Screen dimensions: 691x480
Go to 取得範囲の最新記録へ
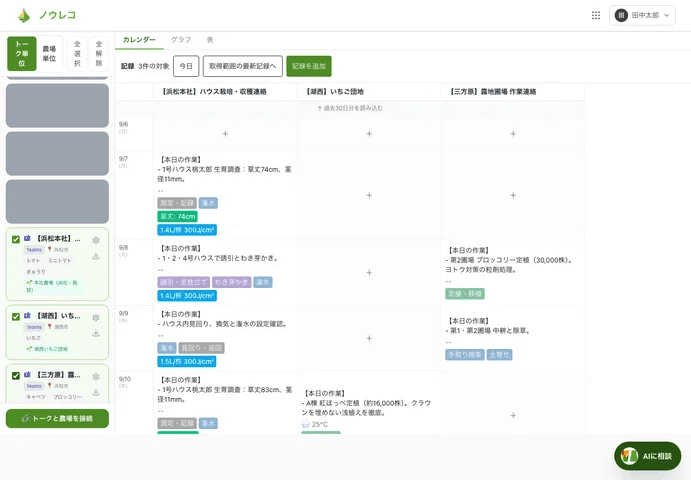(243, 66)
